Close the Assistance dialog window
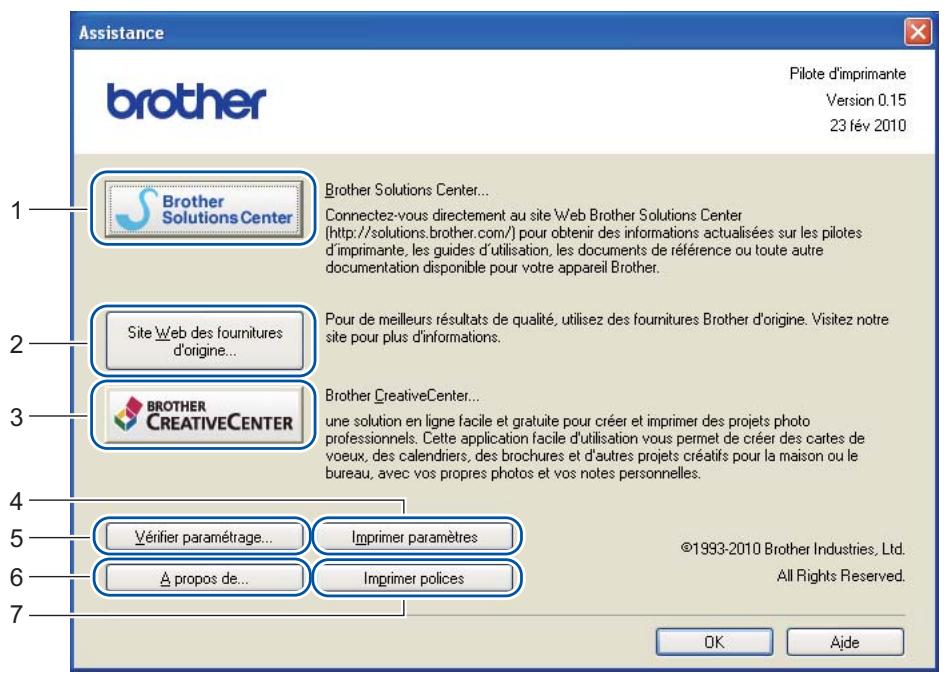Screen dimensions: 946x676 (918, 31)
